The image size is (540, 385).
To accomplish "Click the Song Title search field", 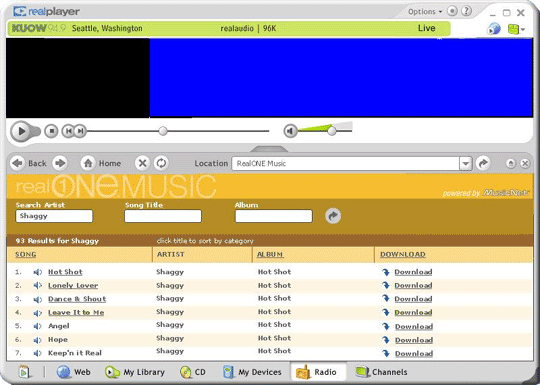I will click(163, 216).
